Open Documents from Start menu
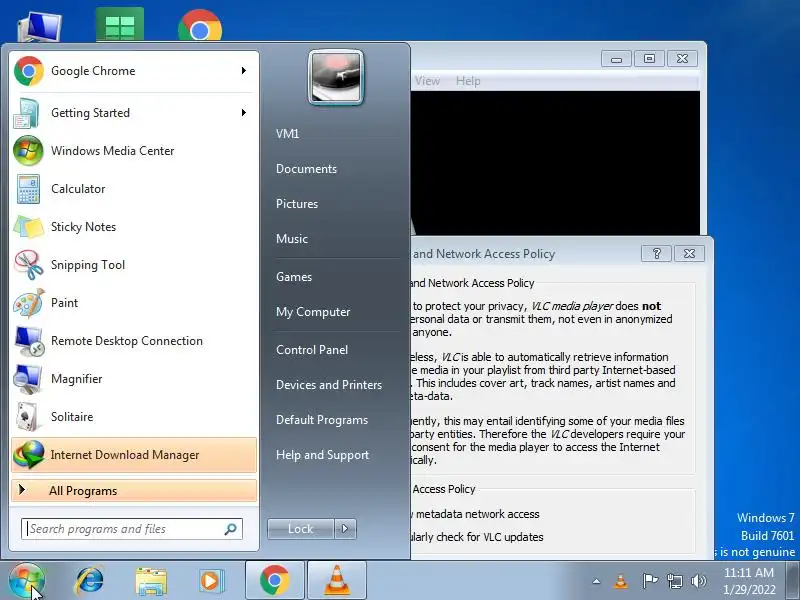The width and height of the screenshot is (800, 600). click(306, 169)
